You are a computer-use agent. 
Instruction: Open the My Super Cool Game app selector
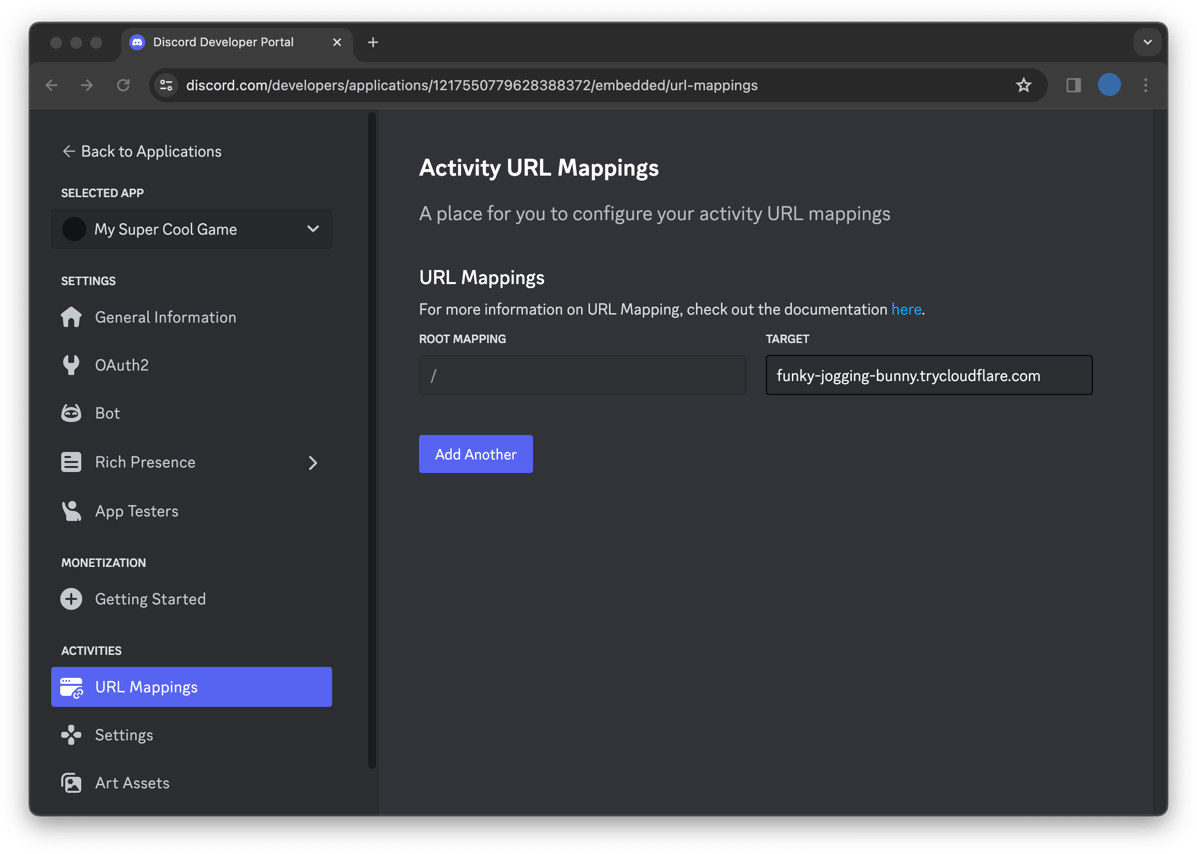click(192, 229)
